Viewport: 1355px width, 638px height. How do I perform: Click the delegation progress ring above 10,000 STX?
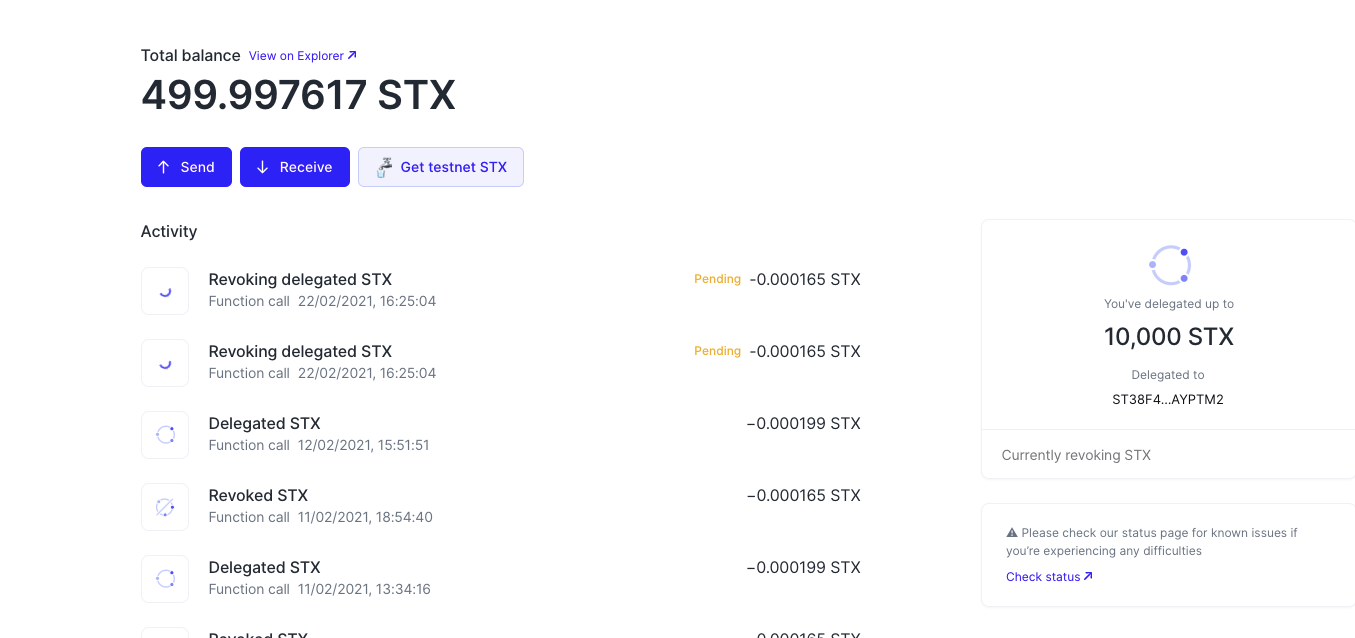point(1169,264)
